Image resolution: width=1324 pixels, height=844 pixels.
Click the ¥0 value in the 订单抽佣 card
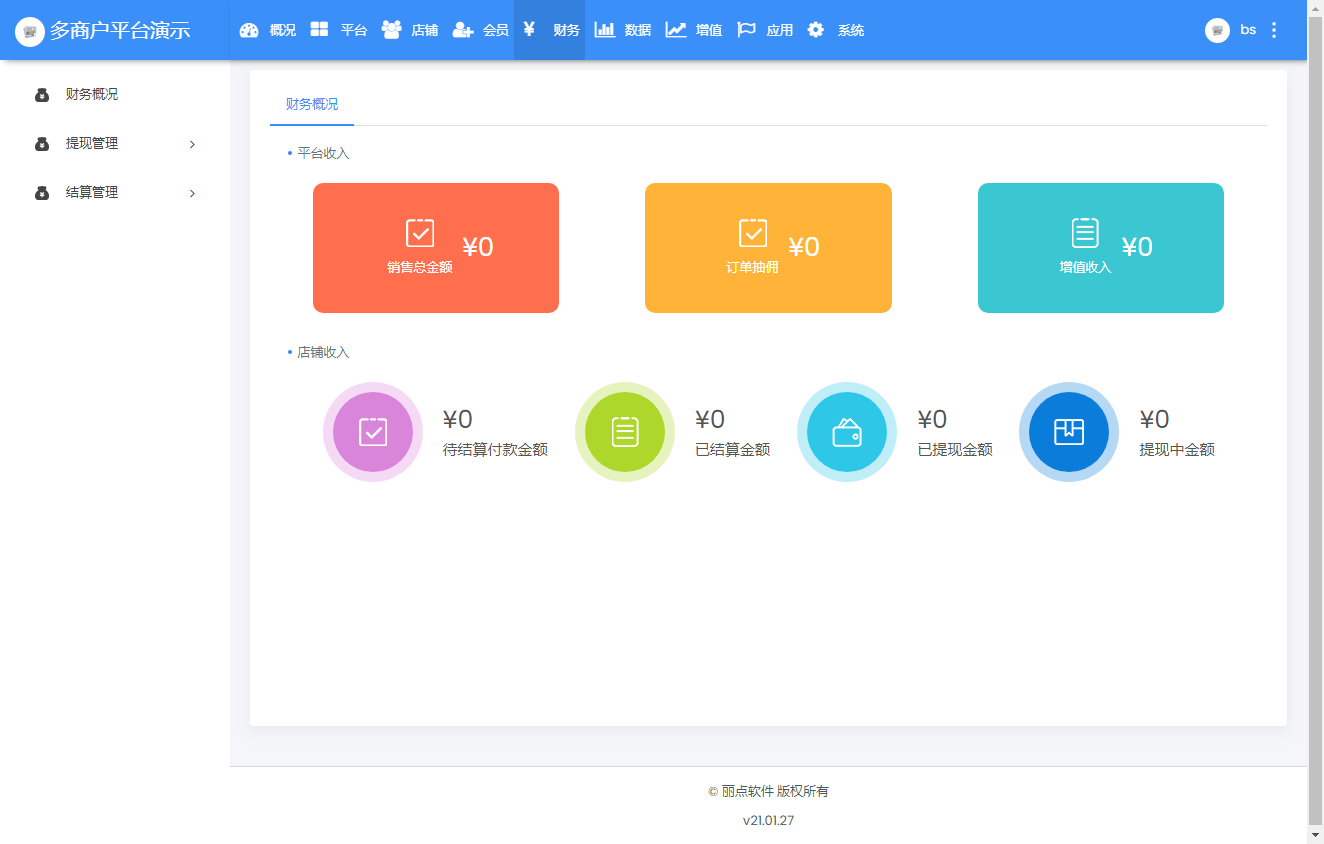click(804, 247)
